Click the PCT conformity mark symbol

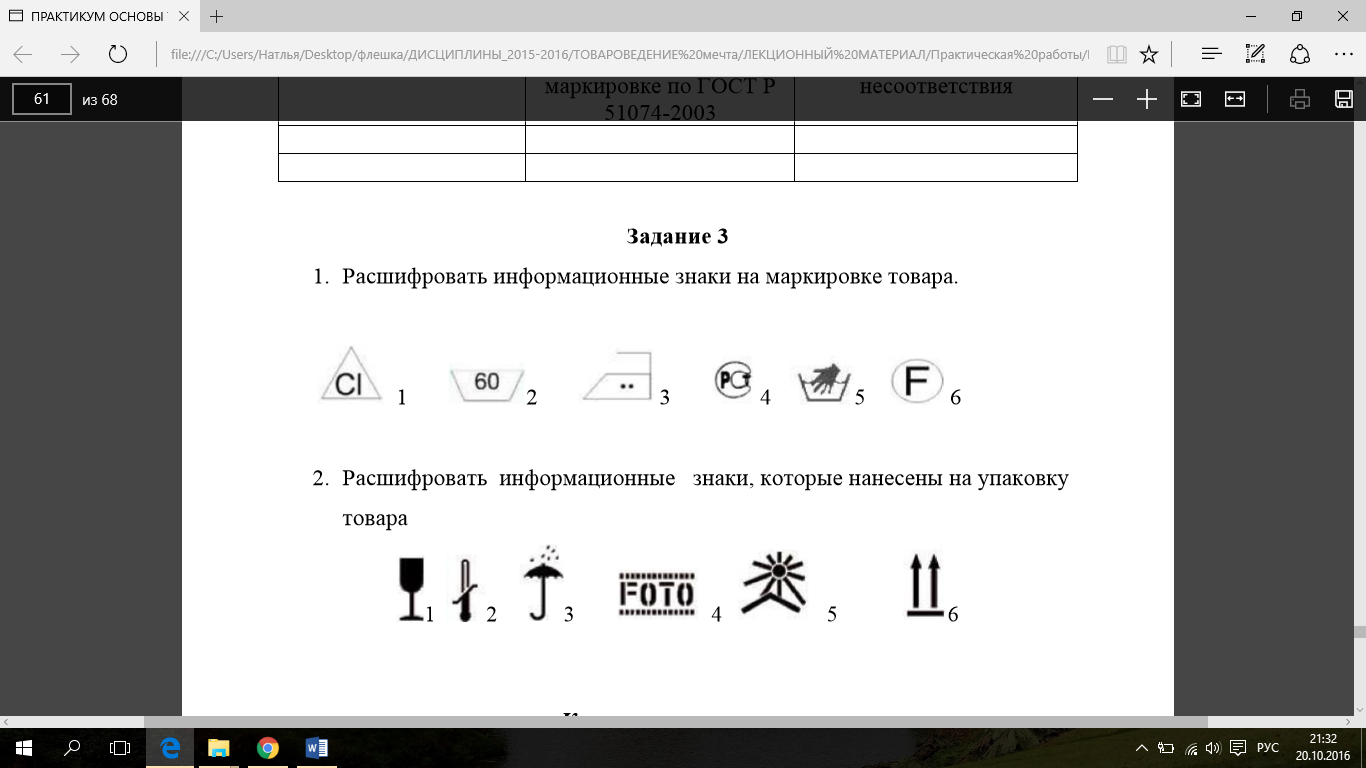coord(732,380)
